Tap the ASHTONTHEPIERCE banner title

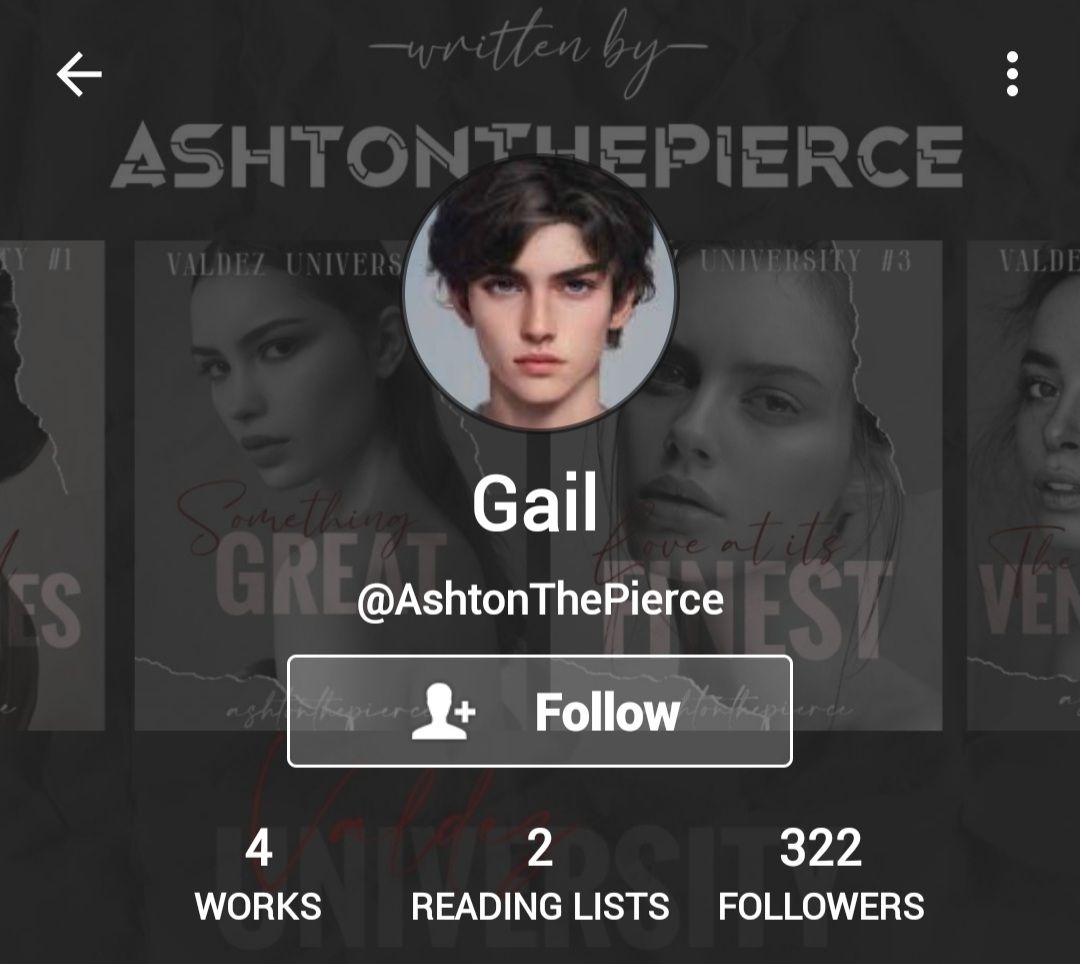[537, 156]
